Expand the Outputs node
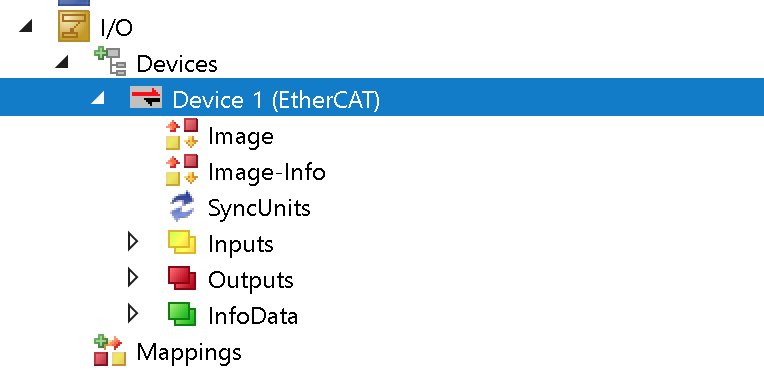Image resolution: width=764 pixels, height=370 pixels. tap(133, 278)
